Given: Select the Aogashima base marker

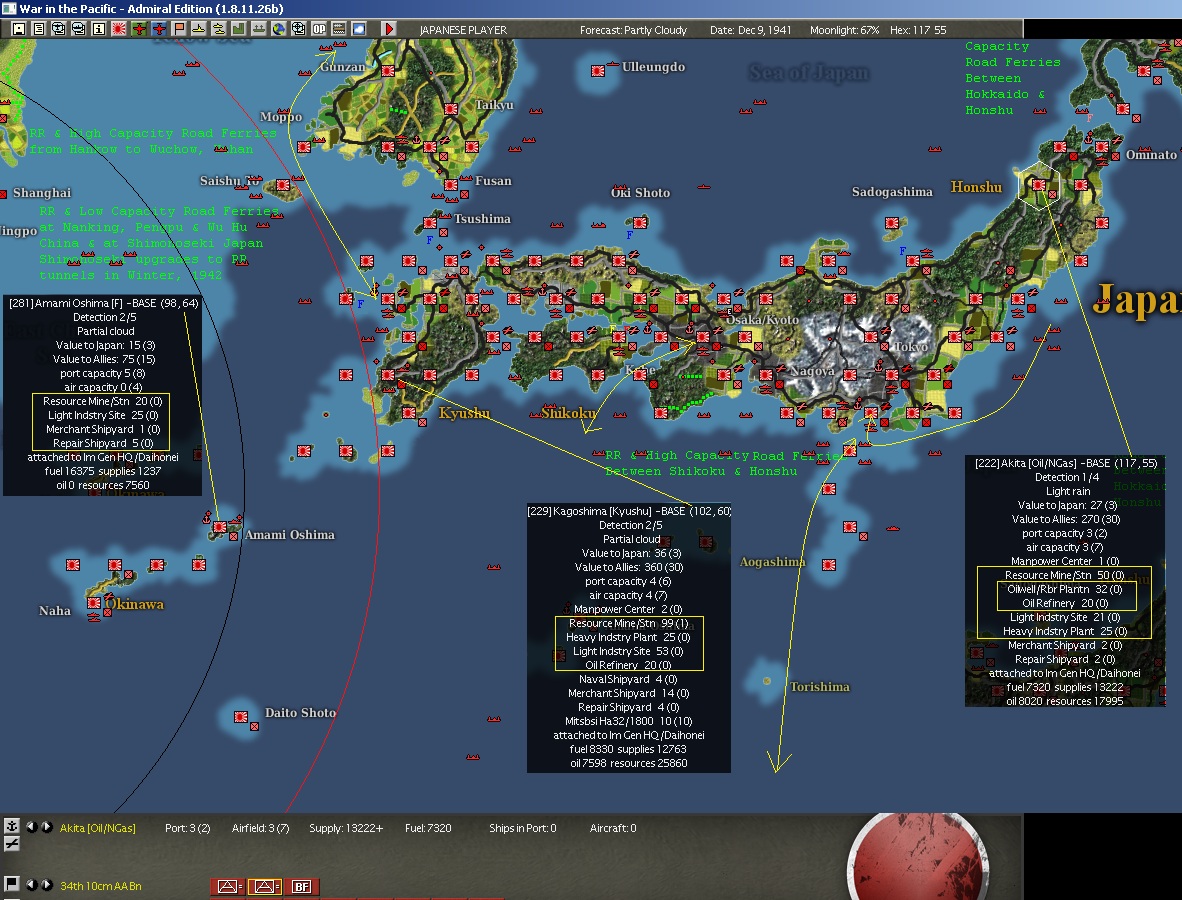Looking at the screenshot, I should (828, 564).
